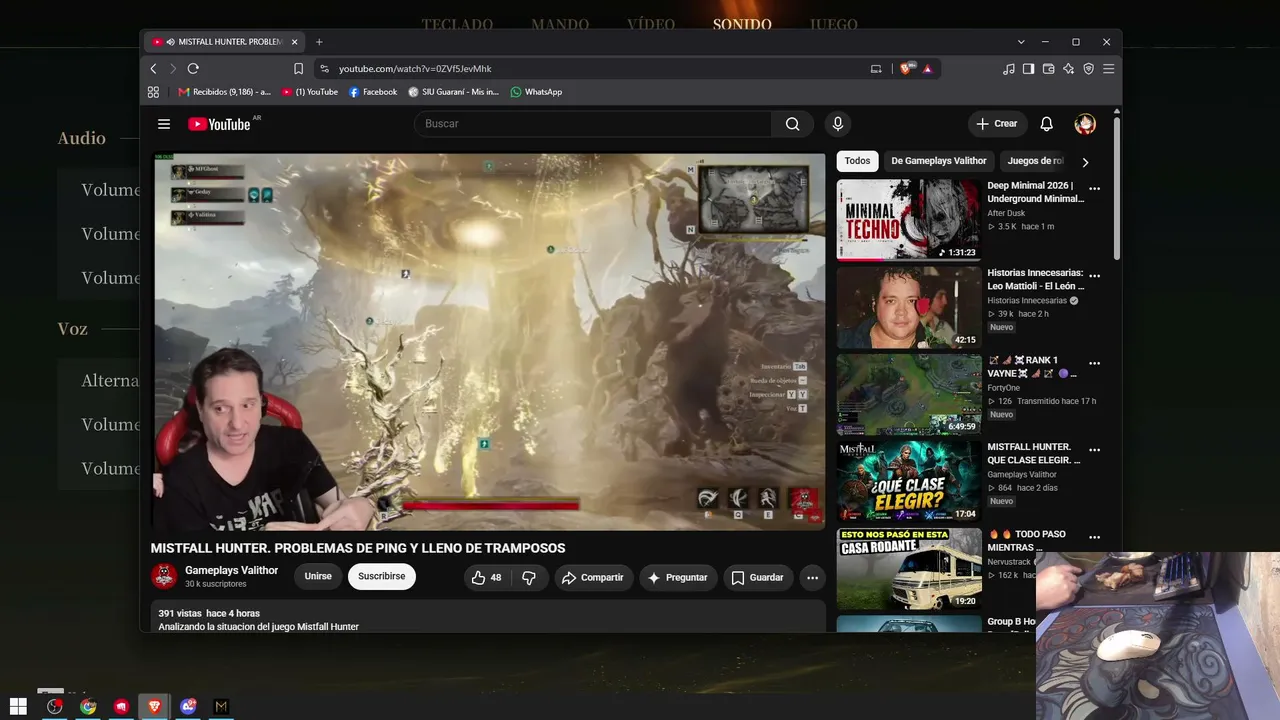
Task: Show more filter chips with right arrow
Action: tap(1085, 161)
